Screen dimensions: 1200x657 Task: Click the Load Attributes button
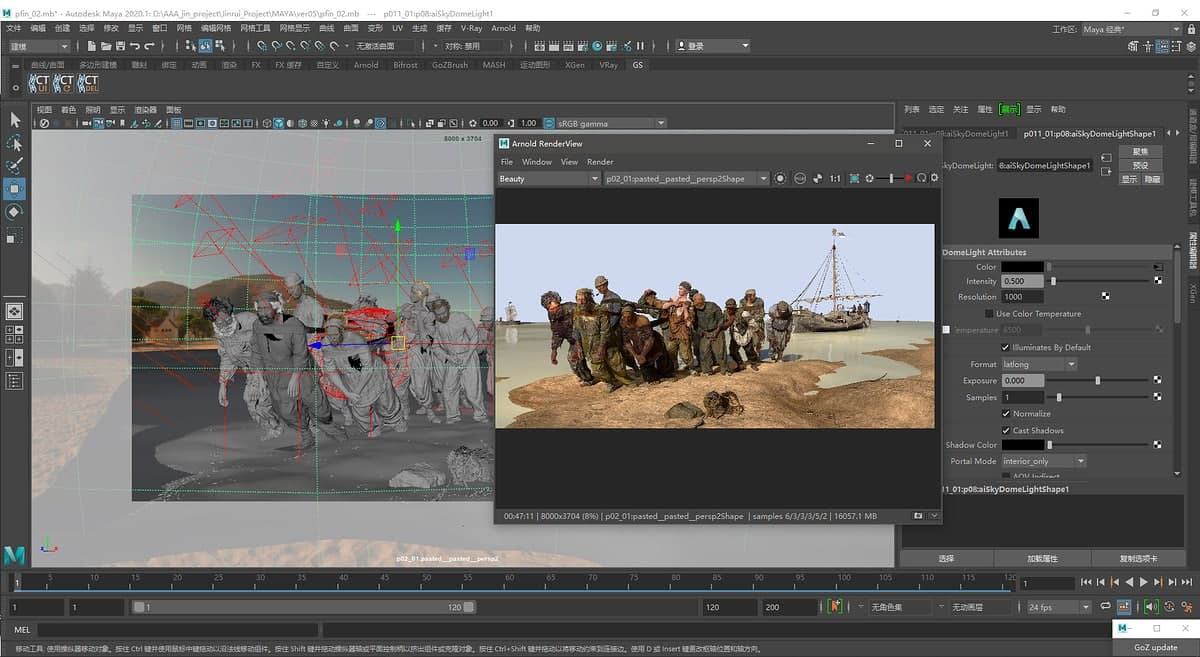pyautogui.click(x=1042, y=559)
